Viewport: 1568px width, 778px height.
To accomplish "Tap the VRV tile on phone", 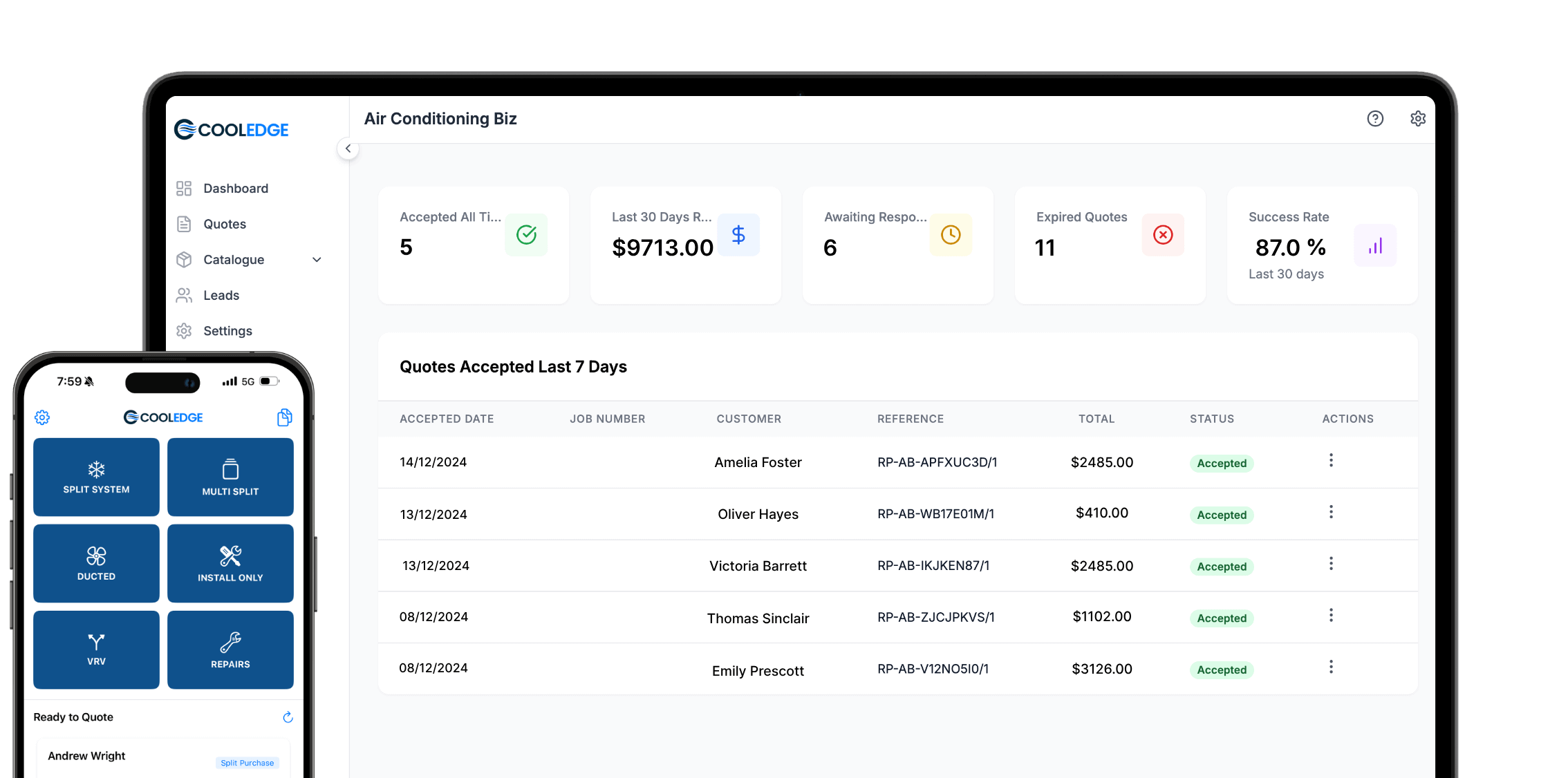I will [x=96, y=649].
